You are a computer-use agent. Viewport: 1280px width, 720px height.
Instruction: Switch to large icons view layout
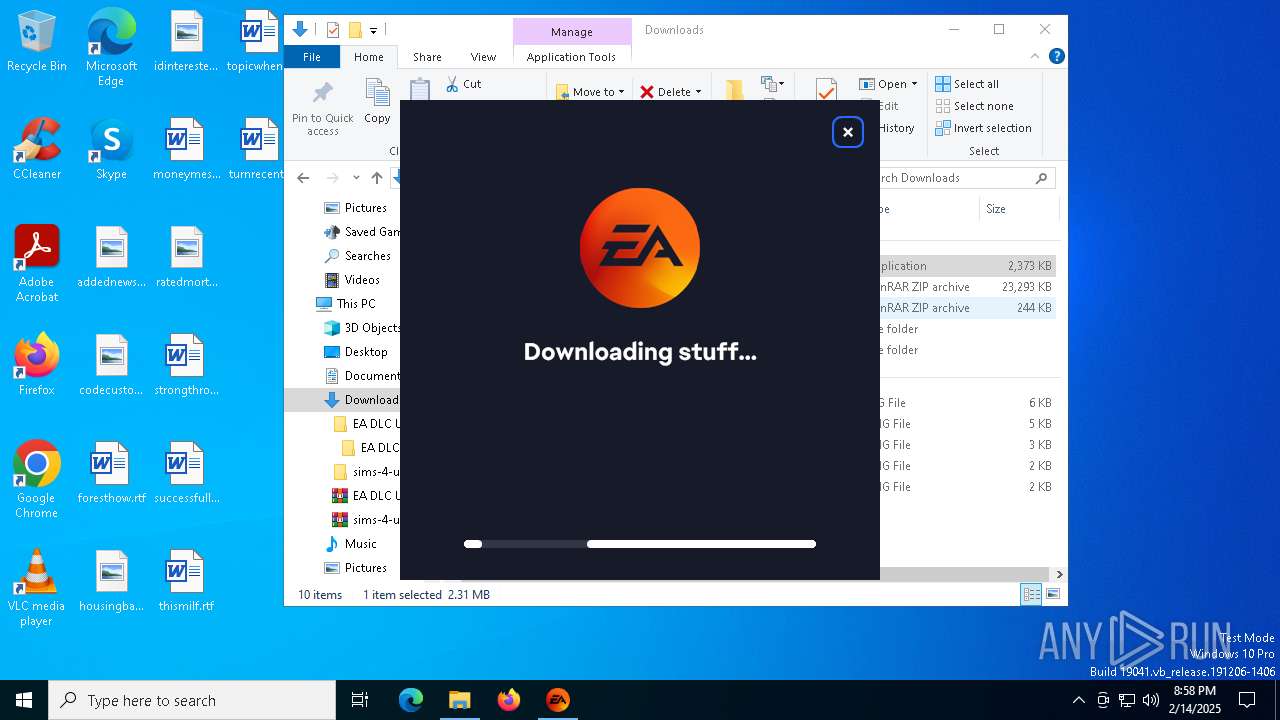click(1052, 595)
